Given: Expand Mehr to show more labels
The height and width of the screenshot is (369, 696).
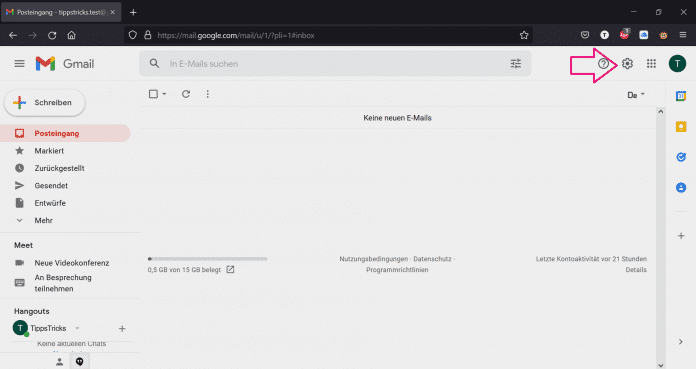Looking at the screenshot, I should [44, 220].
